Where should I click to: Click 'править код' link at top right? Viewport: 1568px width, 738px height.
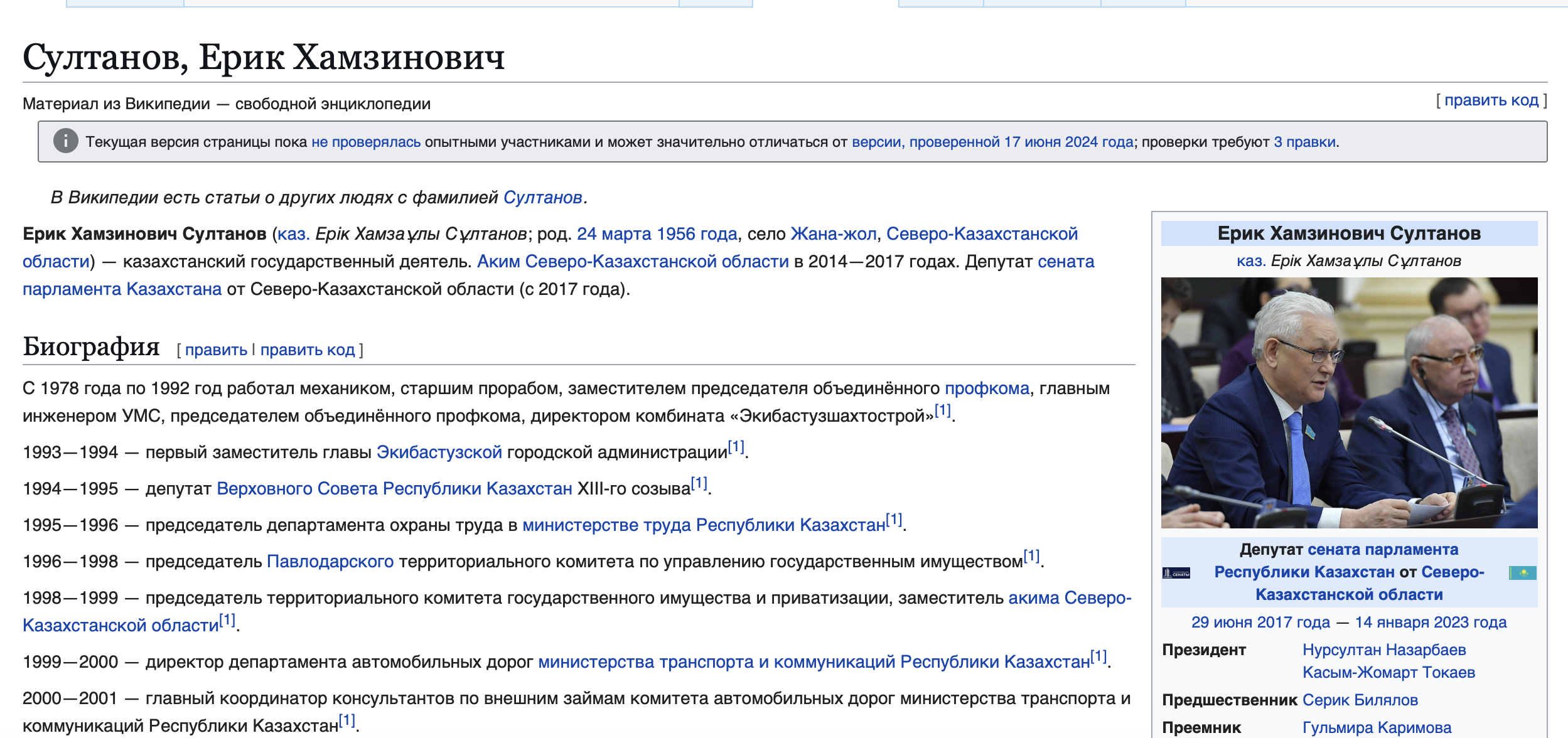[x=1491, y=100]
